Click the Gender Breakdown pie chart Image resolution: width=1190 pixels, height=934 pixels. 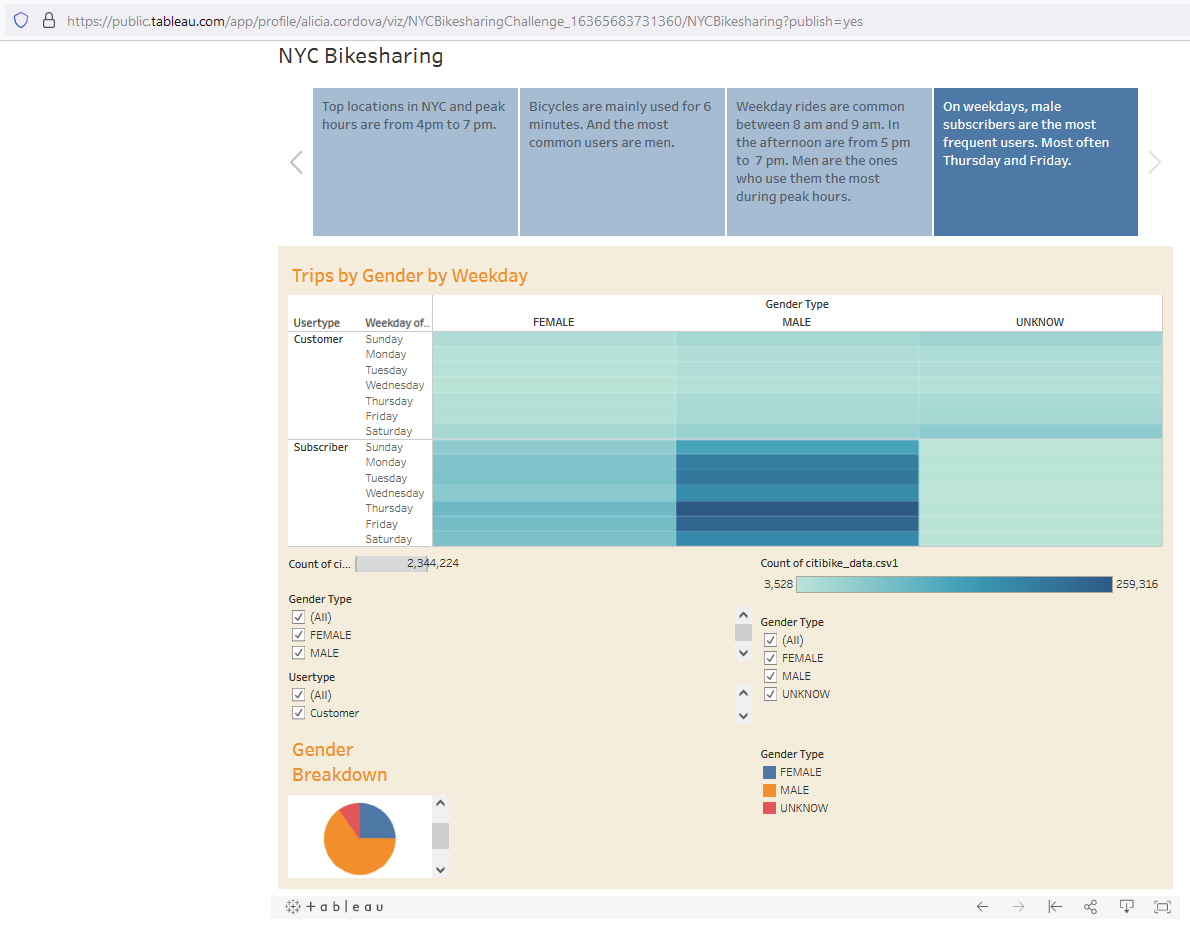coord(360,838)
